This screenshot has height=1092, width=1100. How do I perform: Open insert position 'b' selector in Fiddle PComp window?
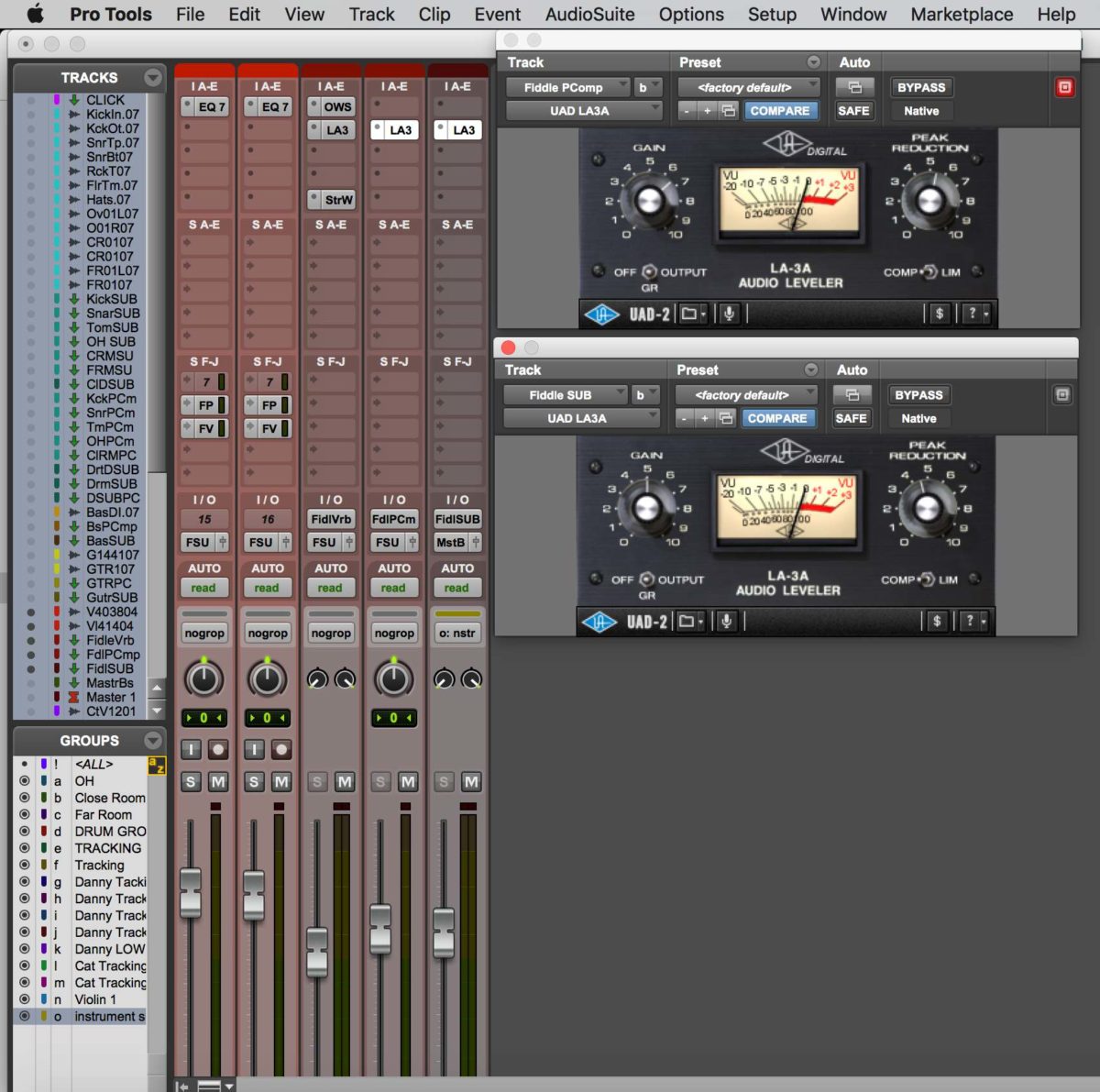coord(647,88)
